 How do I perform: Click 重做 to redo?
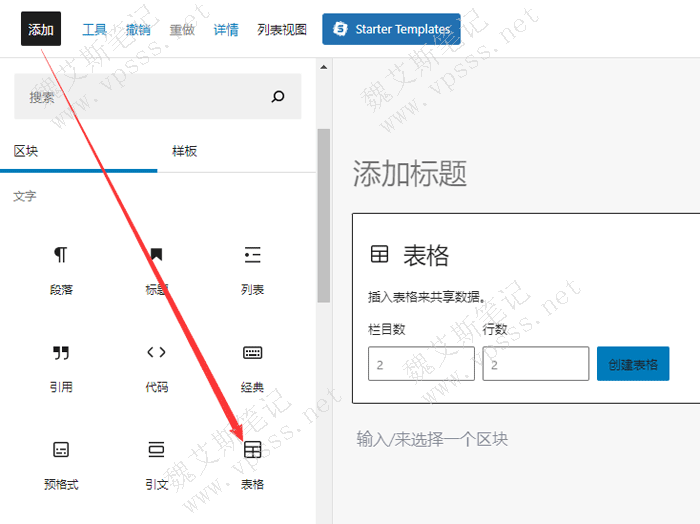coord(182,29)
